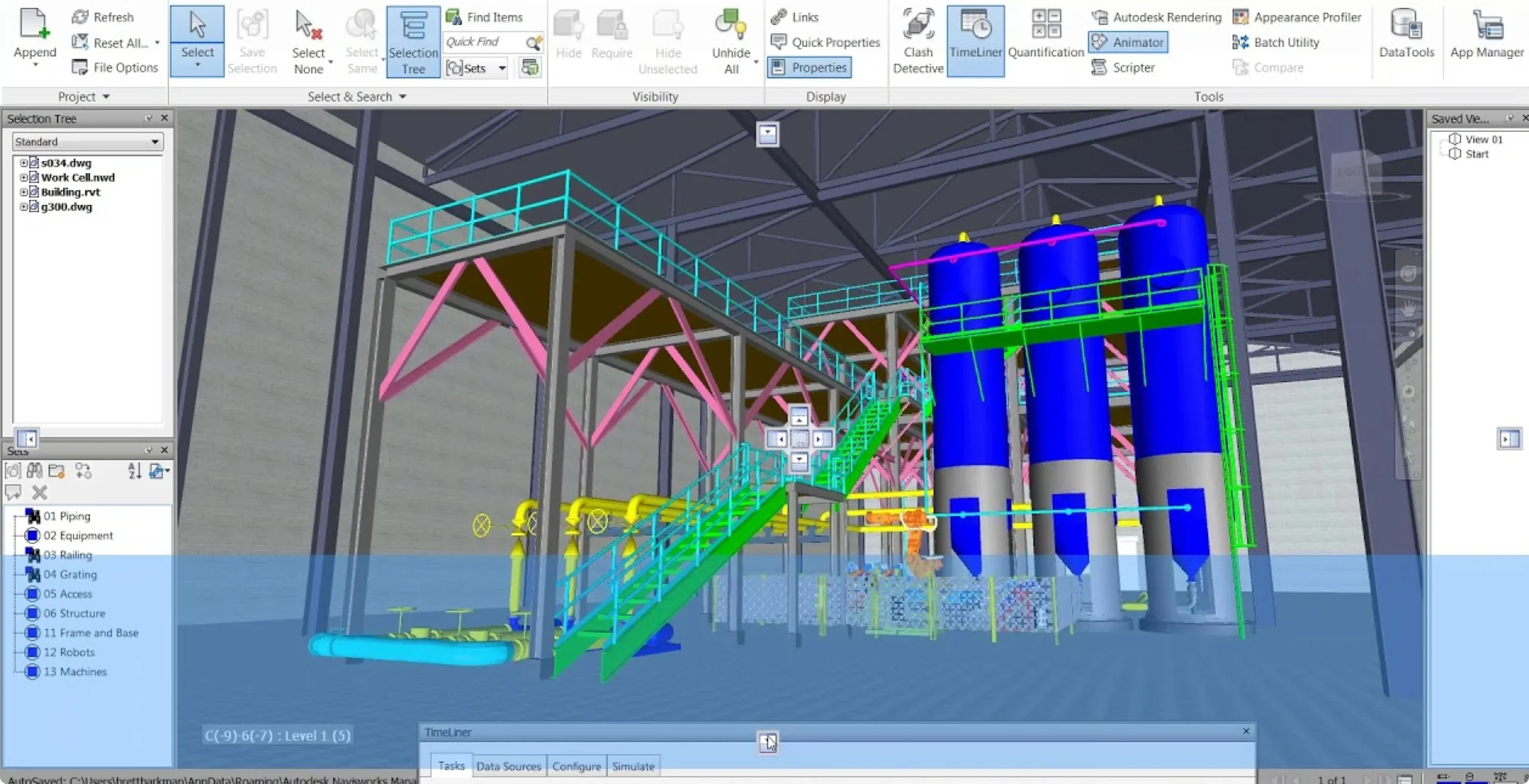Image resolution: width=1529 pixels, height=784 pixels.
Task: Toggle the Animator window
Action: click(1128, 42)
